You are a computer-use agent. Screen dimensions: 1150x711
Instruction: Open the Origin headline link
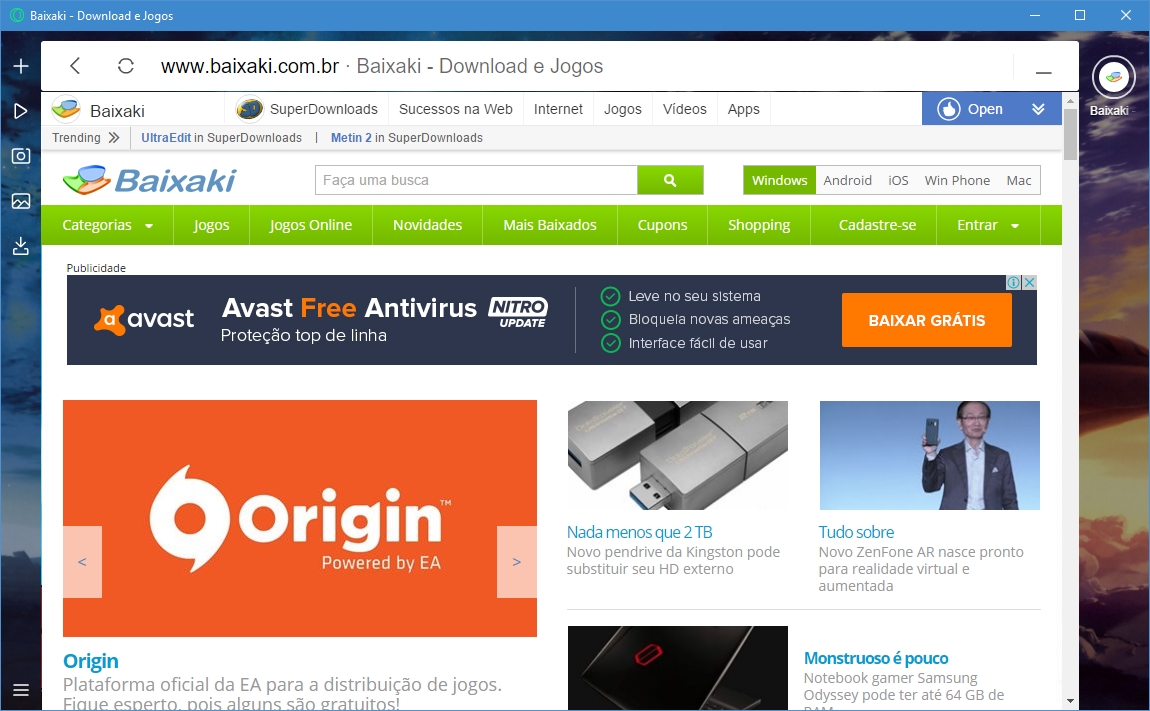coord(91,661)
